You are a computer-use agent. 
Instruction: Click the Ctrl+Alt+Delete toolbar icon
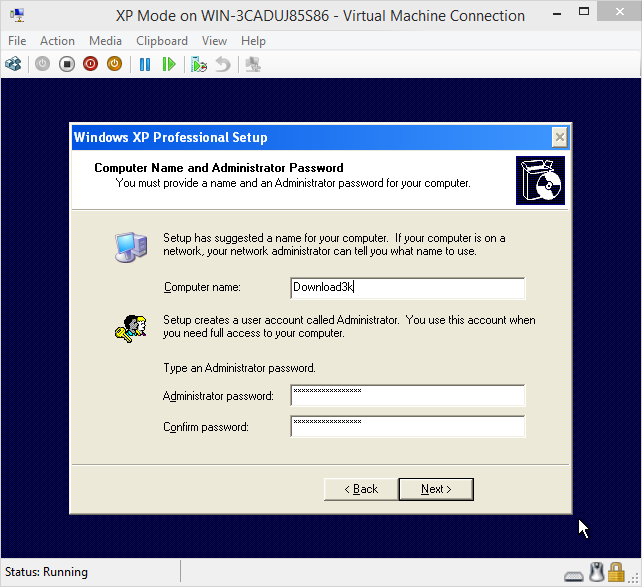pos(13,64)
